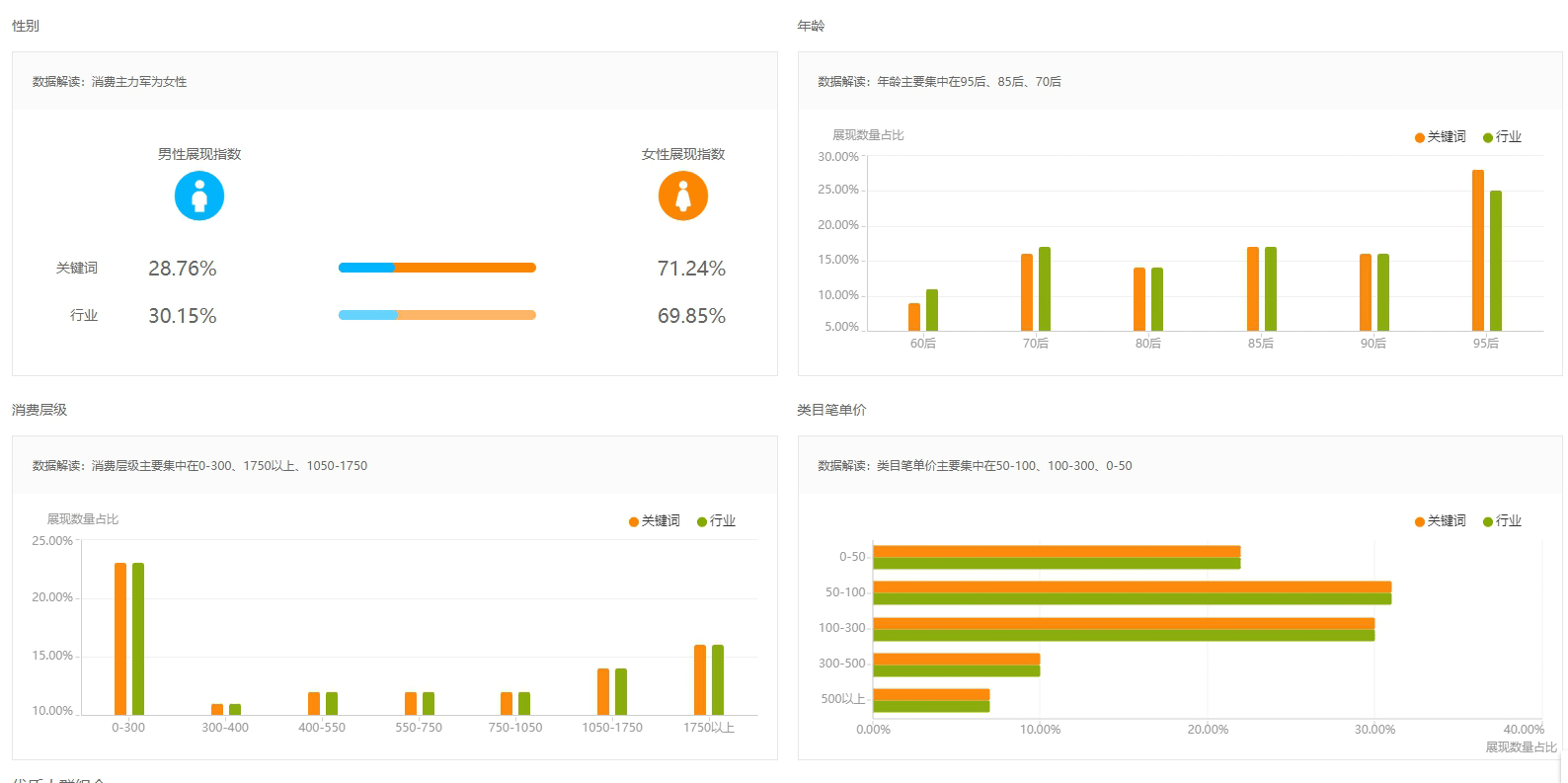
Task: Toggle 关键词 legend in category price chart
Action: (x=1440, y=521)
